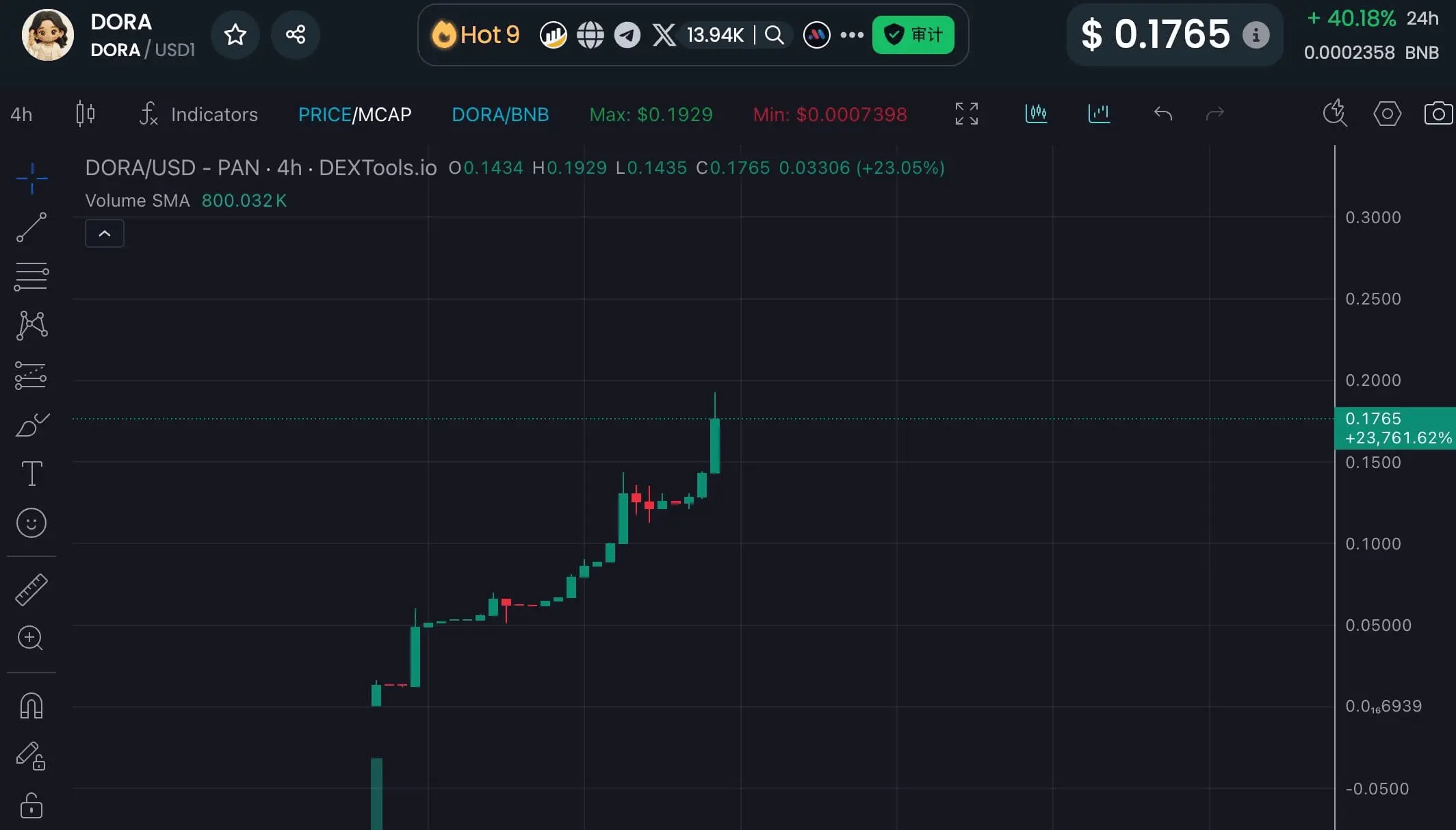Image resolution: width=1456 pixels, height=830 pixels.
Task: Toggle the volume bars chart icon
Action: (1099, 114)
